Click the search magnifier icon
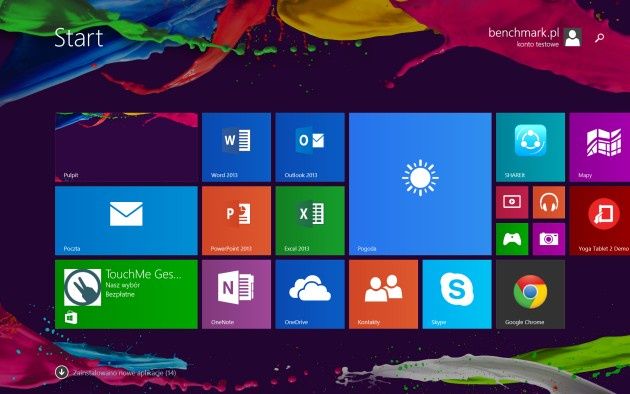Viewport: 630px width, 394px height. pos(599,38)
